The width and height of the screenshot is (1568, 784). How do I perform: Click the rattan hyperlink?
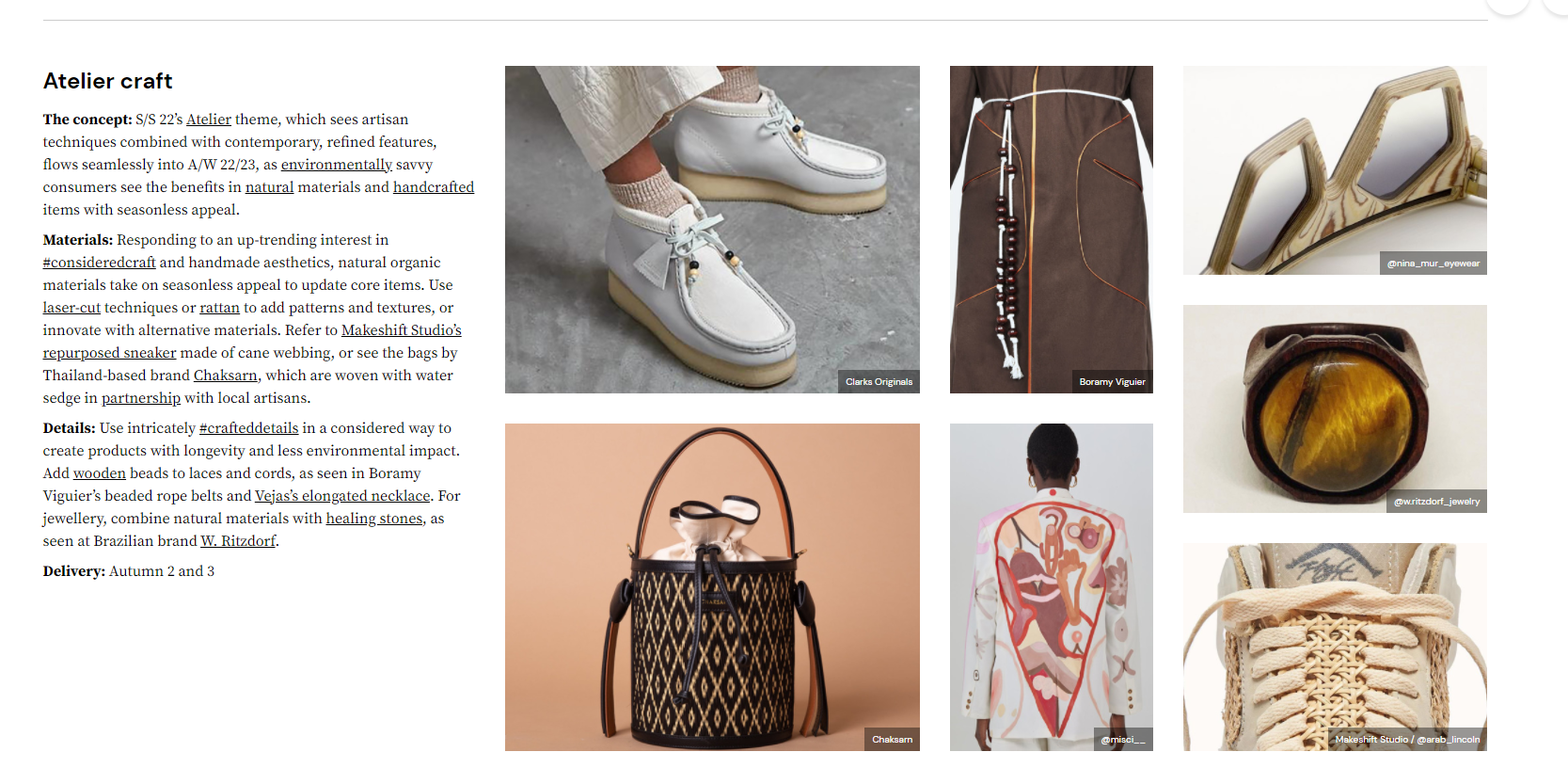[x=219, y=308]
